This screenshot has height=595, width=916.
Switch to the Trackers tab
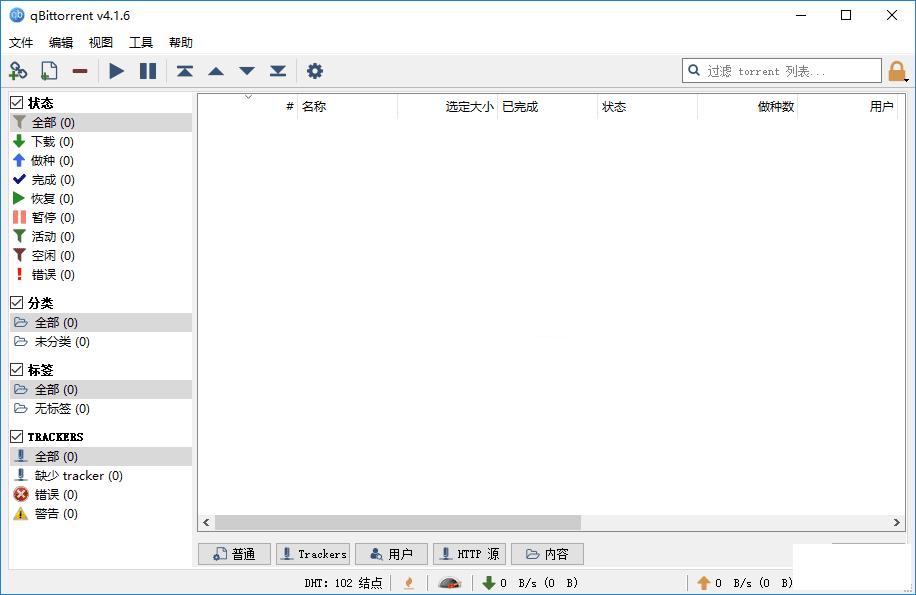pos(313,554)
